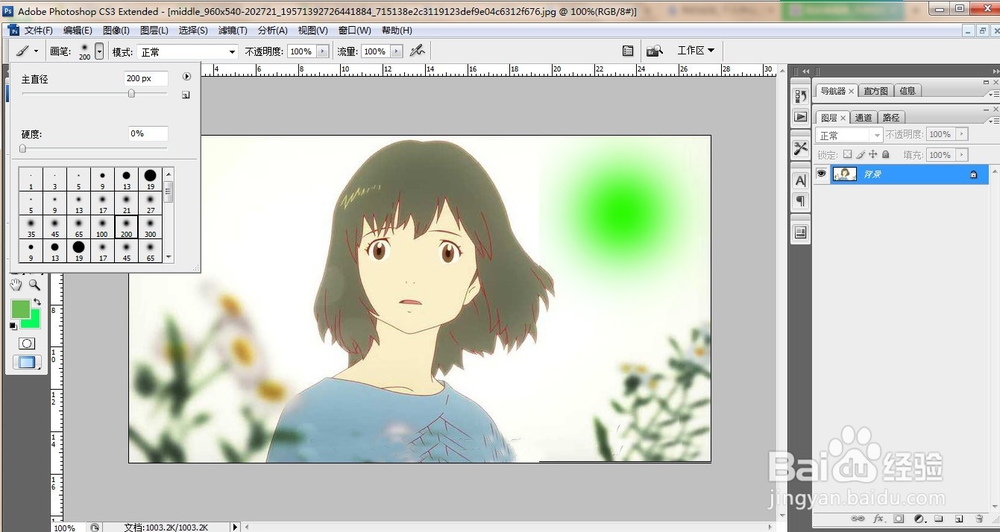The height and width of the screenshot is (532, 1000).
Task: Select the 100 soft brush preset
Action: tap(102, 227)
